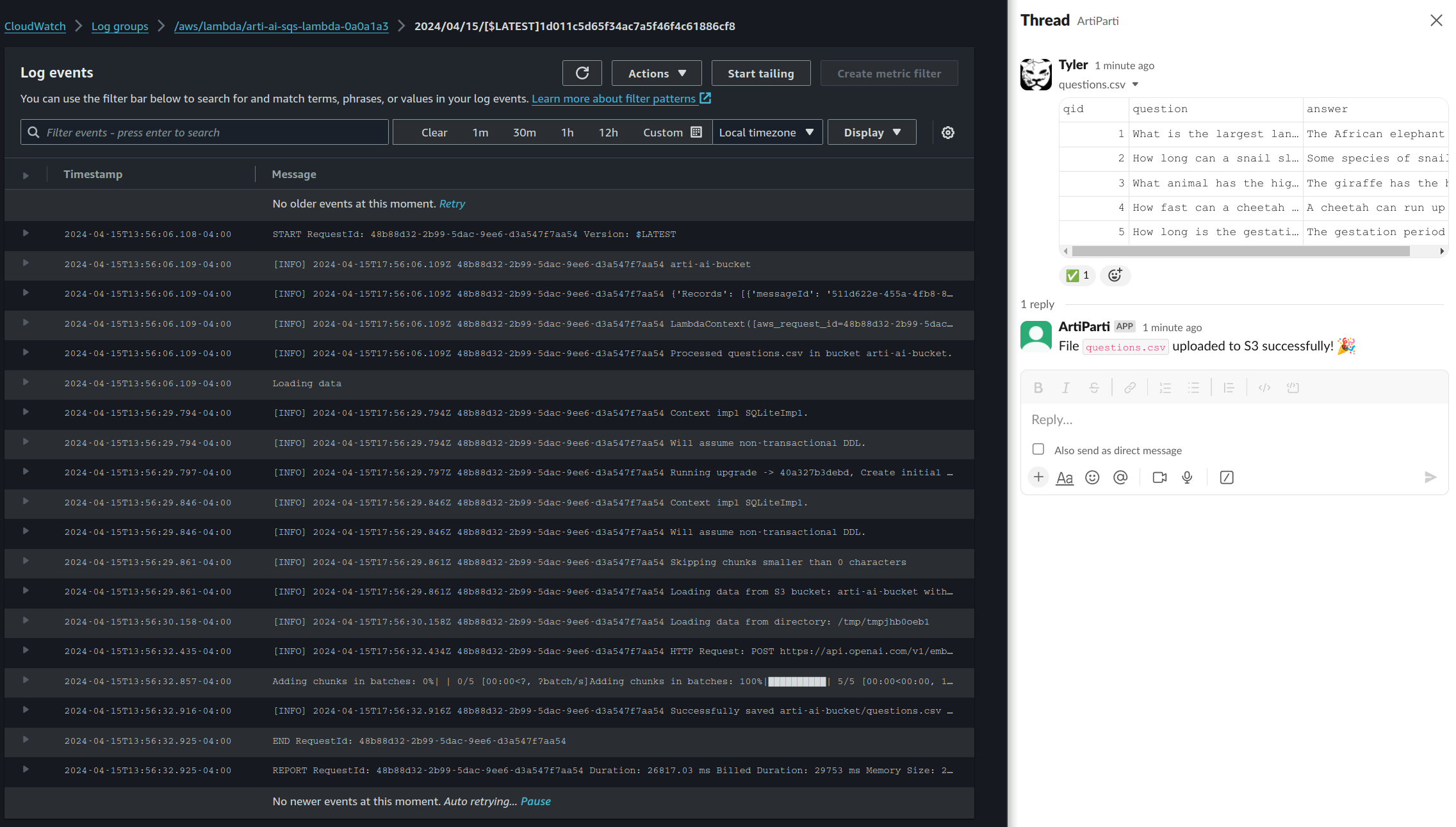Viewport: 1456px width, 827px height.
Task: Open the Local timezone dropdown
Action: 767,132
